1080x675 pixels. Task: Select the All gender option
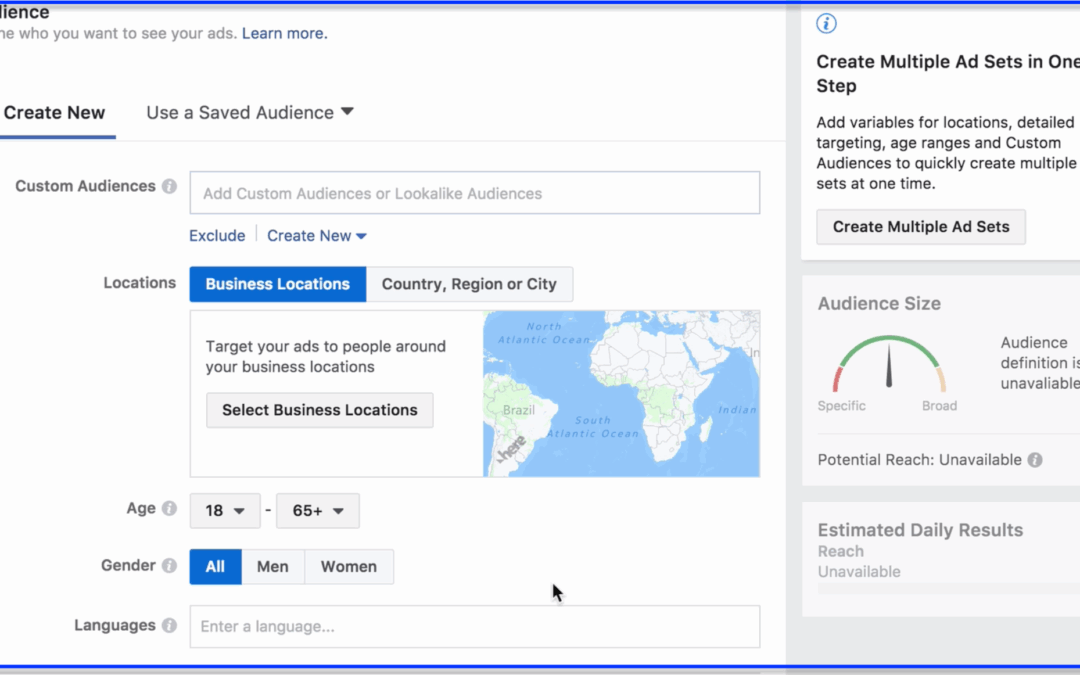[x=216, y=566]
